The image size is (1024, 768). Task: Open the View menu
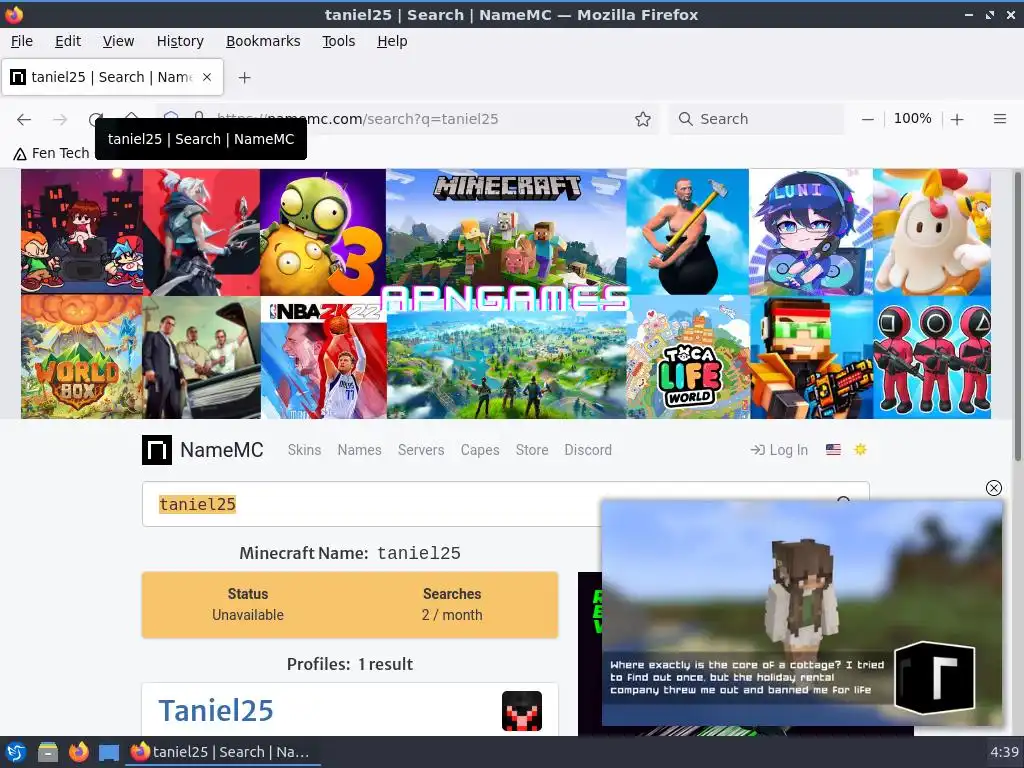coord(118,41)
